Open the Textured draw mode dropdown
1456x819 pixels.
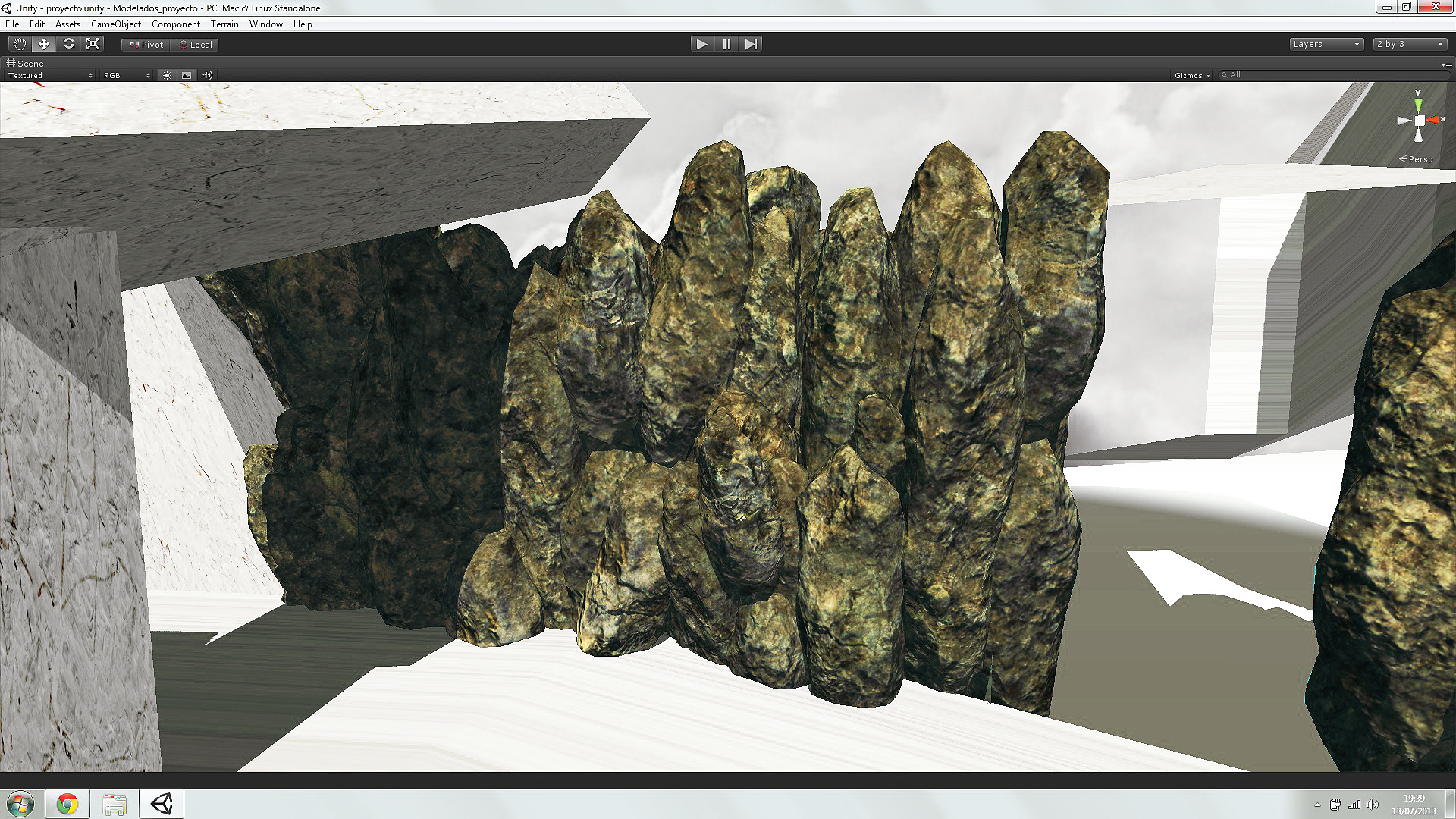point(50,75)
